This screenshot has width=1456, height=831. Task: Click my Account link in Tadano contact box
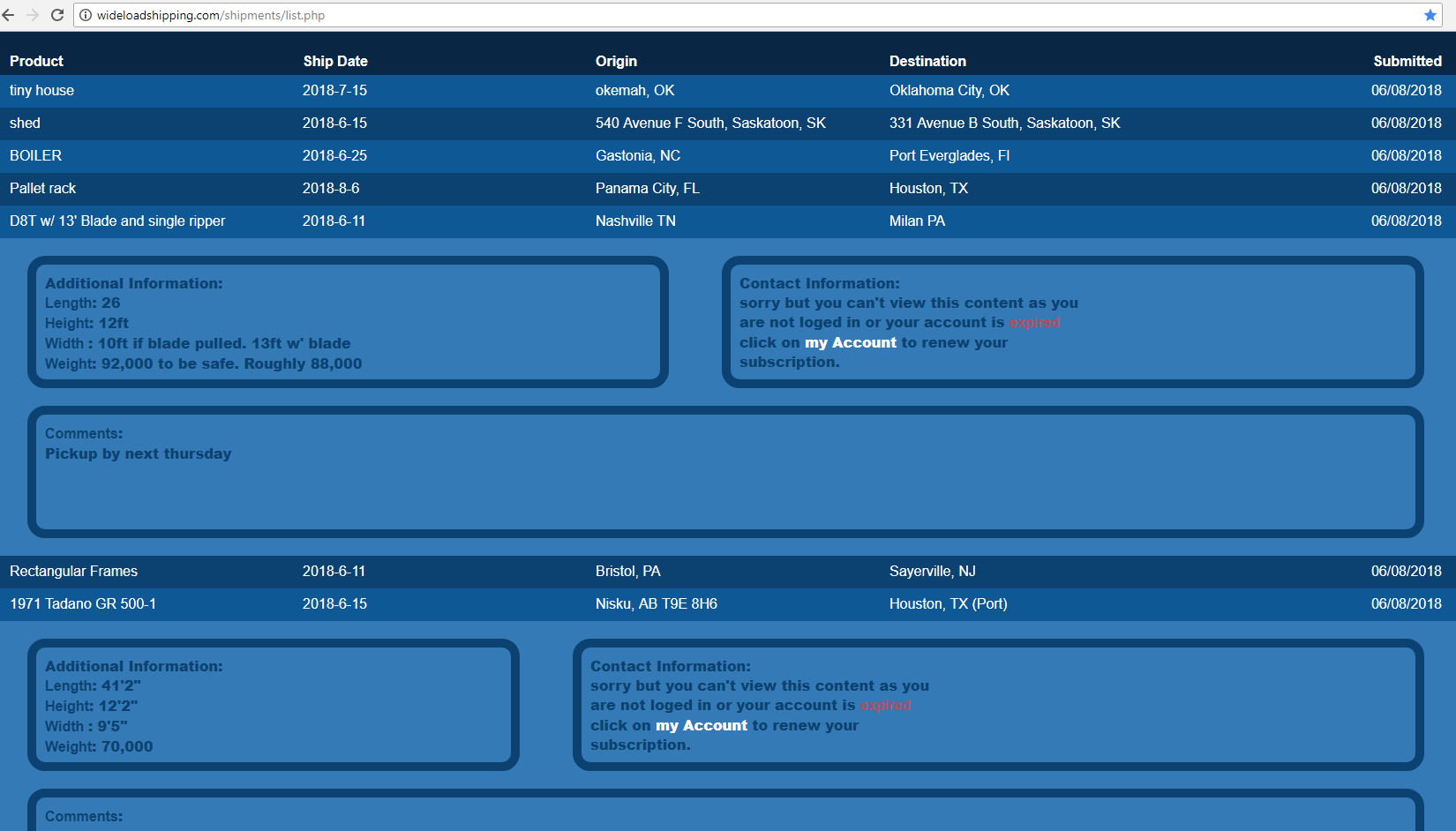[x=702, y=725]
